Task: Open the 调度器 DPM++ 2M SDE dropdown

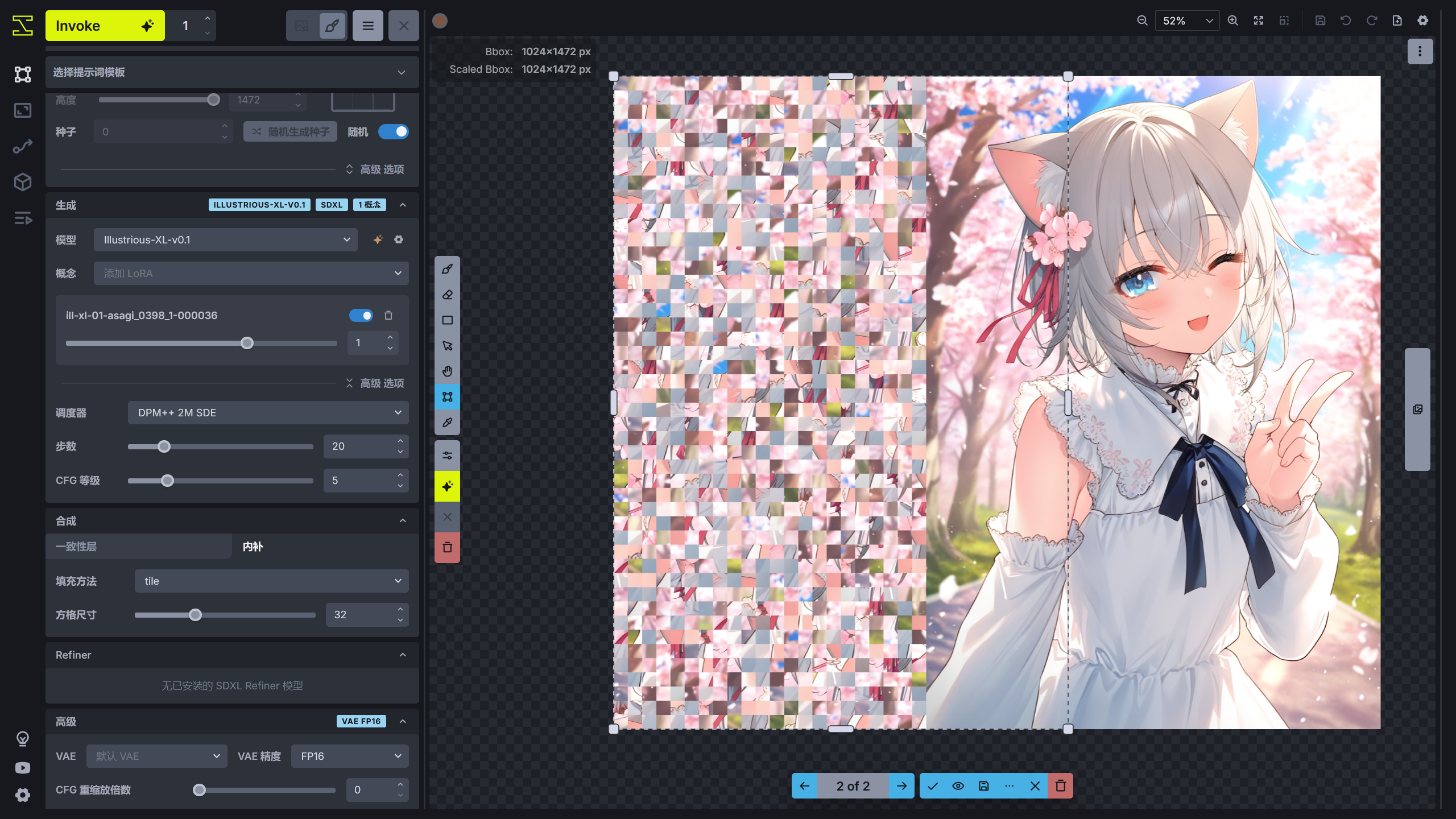Action: (x=267, y=412)
